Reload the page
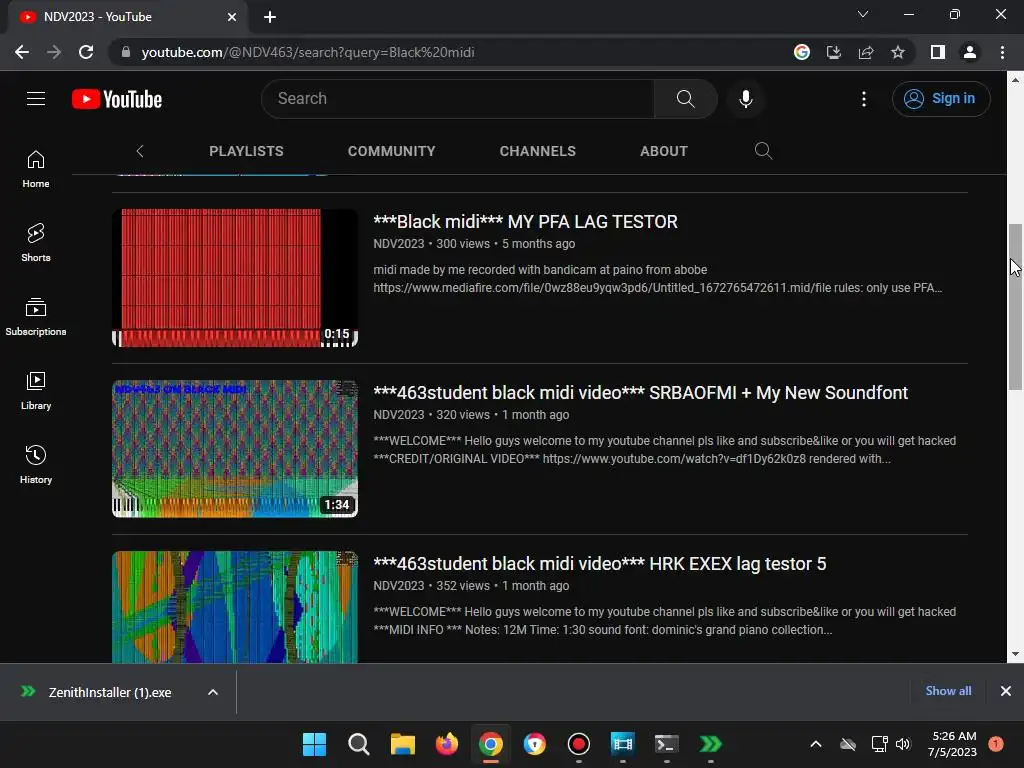 coord(86,52)
